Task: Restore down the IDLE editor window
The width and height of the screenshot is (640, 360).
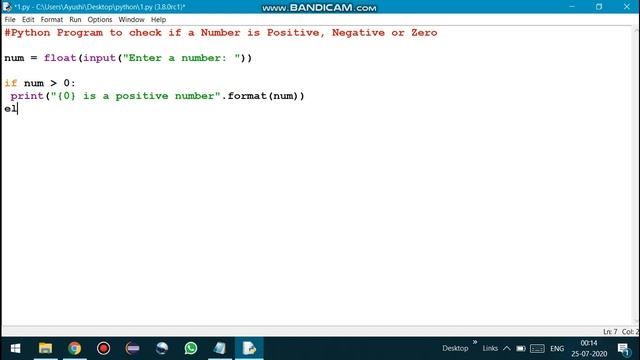Action: click(x=599, y=7)
